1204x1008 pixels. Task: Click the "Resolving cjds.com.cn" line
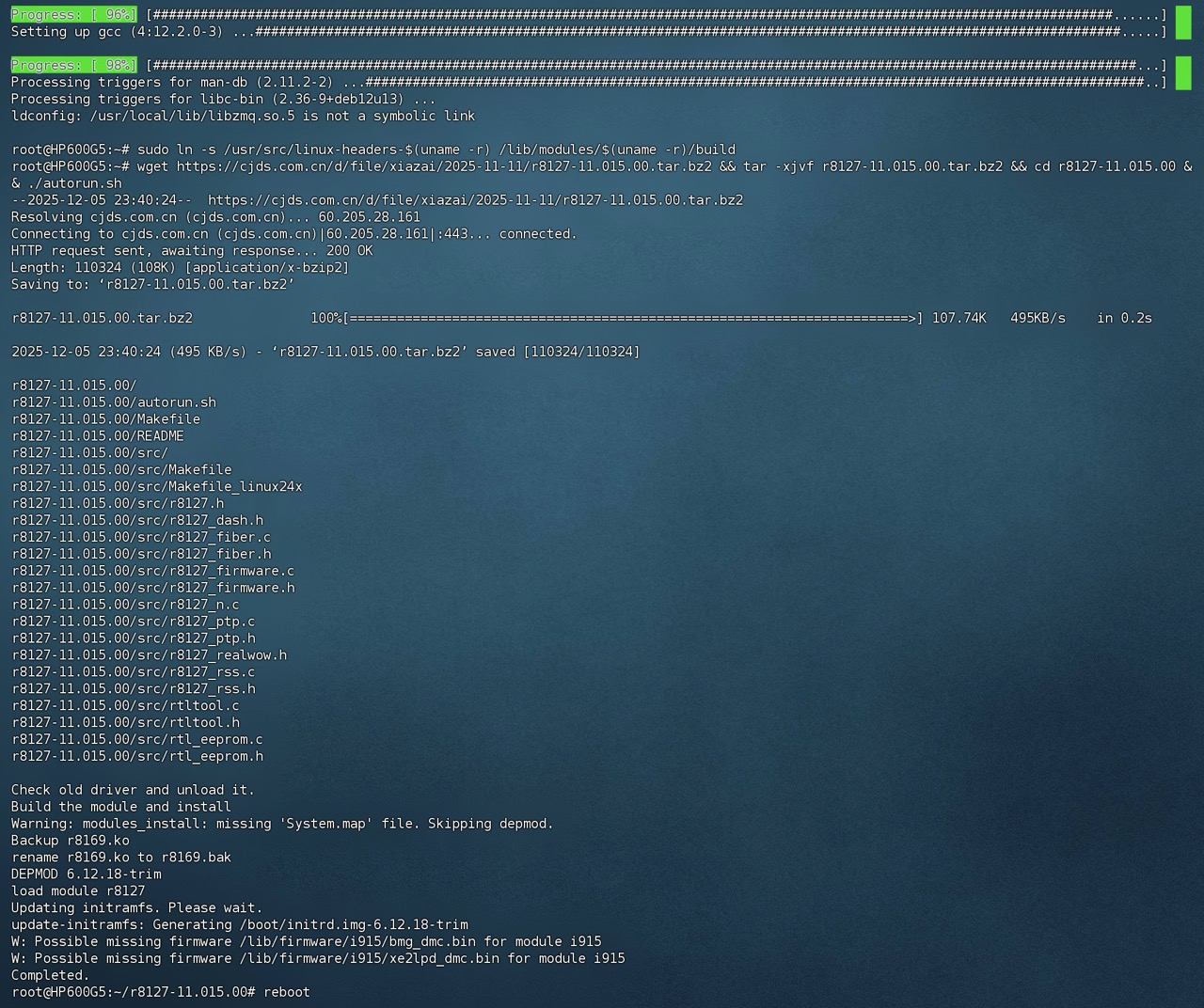(216, 217)
